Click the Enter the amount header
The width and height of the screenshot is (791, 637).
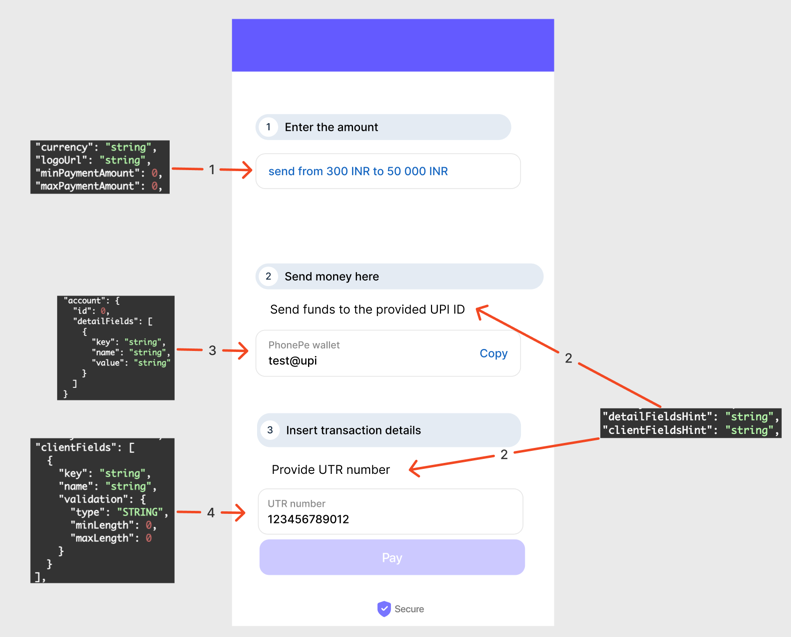(x=331, y=127)
